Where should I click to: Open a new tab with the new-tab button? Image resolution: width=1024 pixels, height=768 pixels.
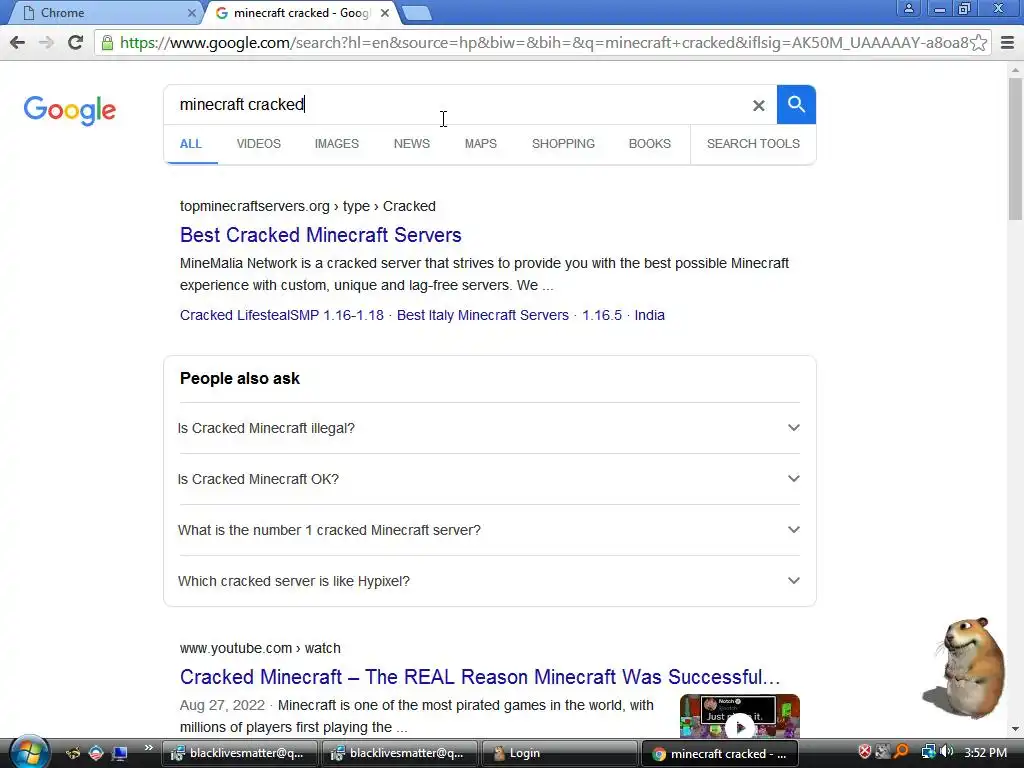click(416, 13)
